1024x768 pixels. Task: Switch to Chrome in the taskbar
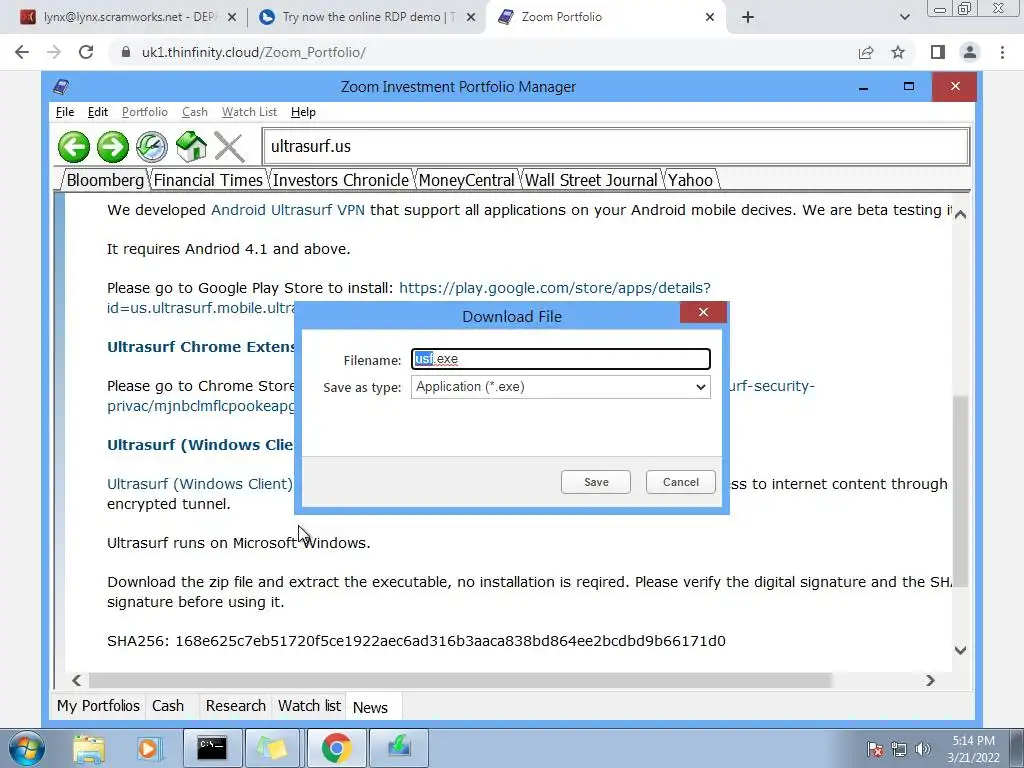coord(336,748)
